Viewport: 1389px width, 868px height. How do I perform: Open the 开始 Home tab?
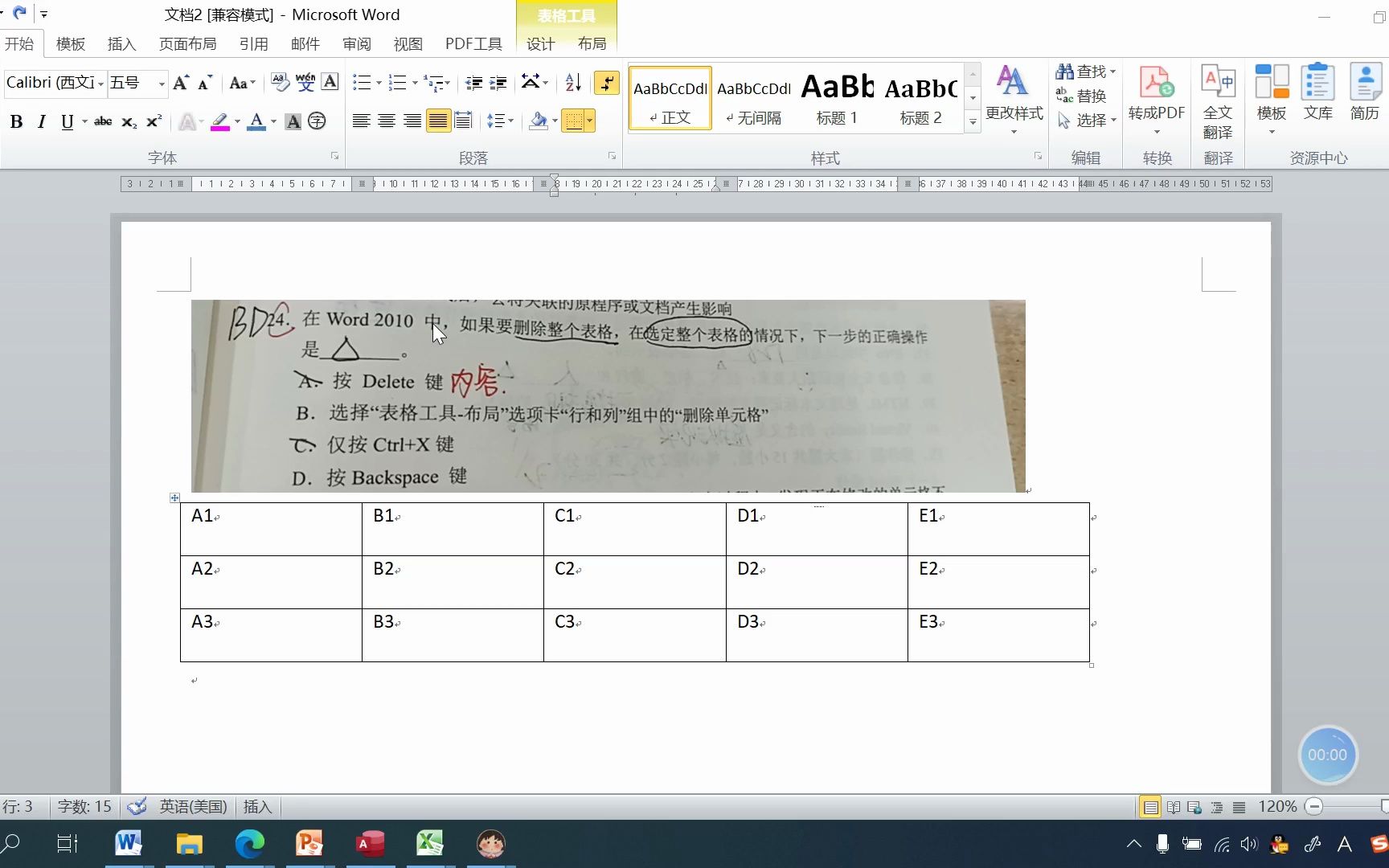click(x=19, y=43)
